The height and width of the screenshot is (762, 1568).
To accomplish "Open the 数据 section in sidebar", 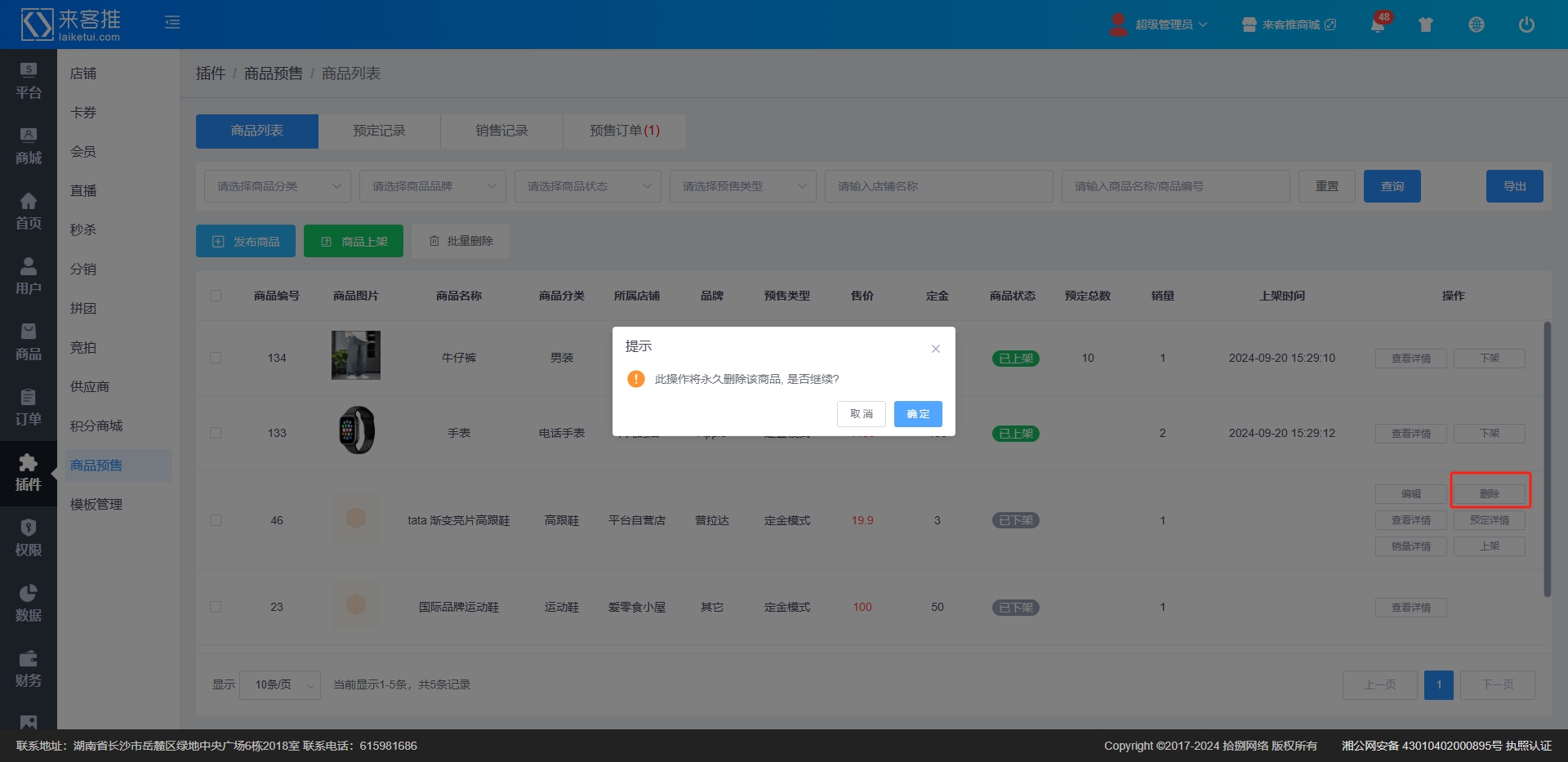I will 28,604.
